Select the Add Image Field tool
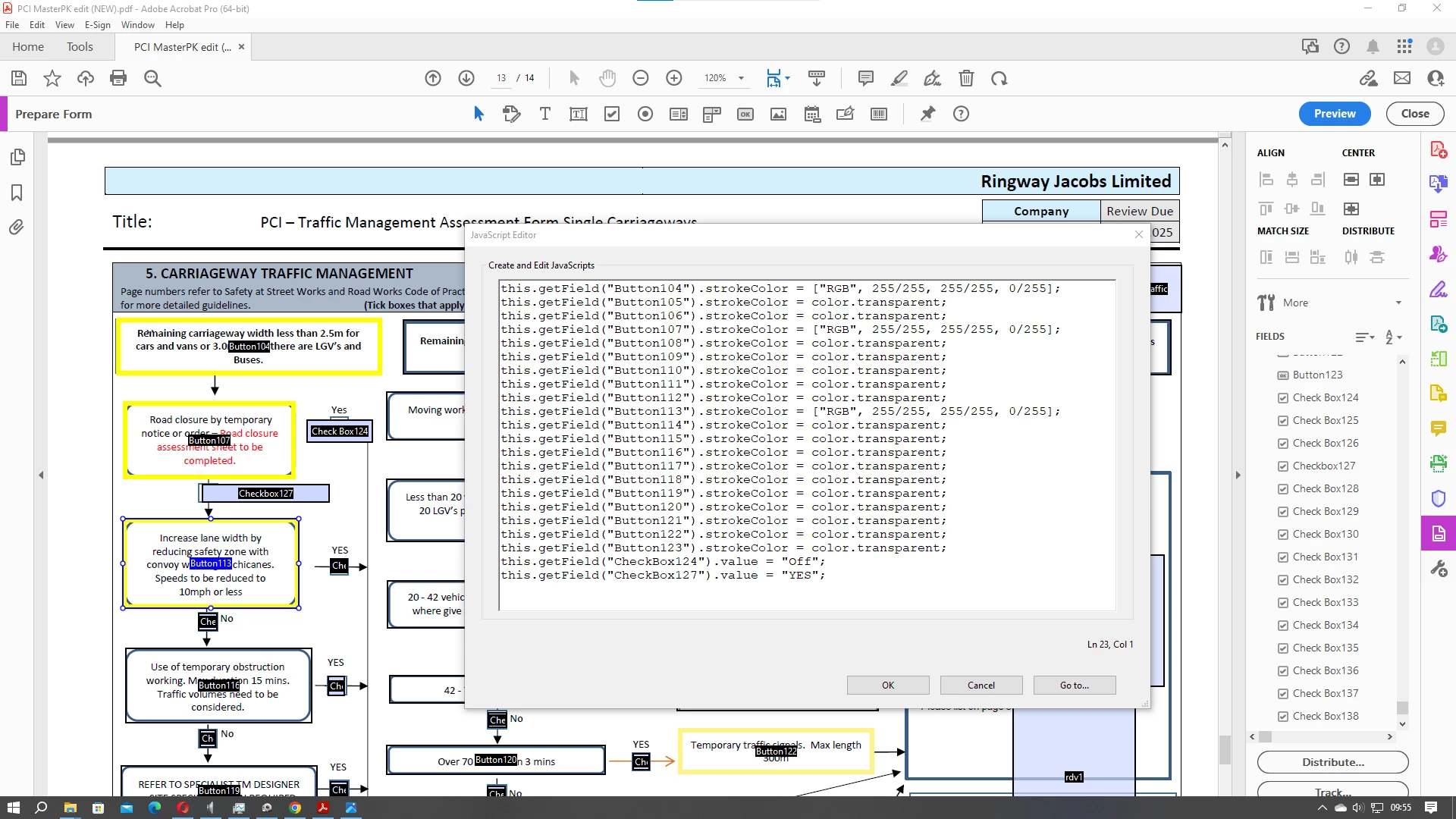 pyautogui.click(x=778, y=114)
